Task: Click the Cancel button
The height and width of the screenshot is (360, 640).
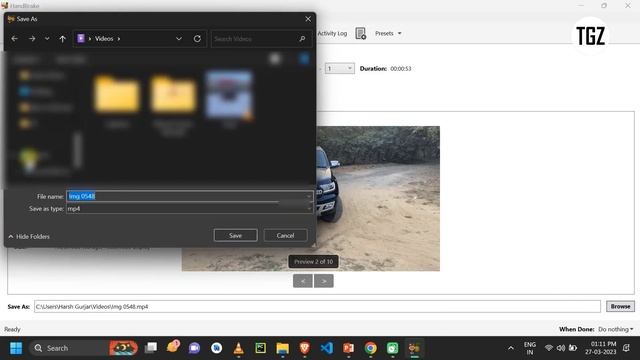Action: (285, 236)
